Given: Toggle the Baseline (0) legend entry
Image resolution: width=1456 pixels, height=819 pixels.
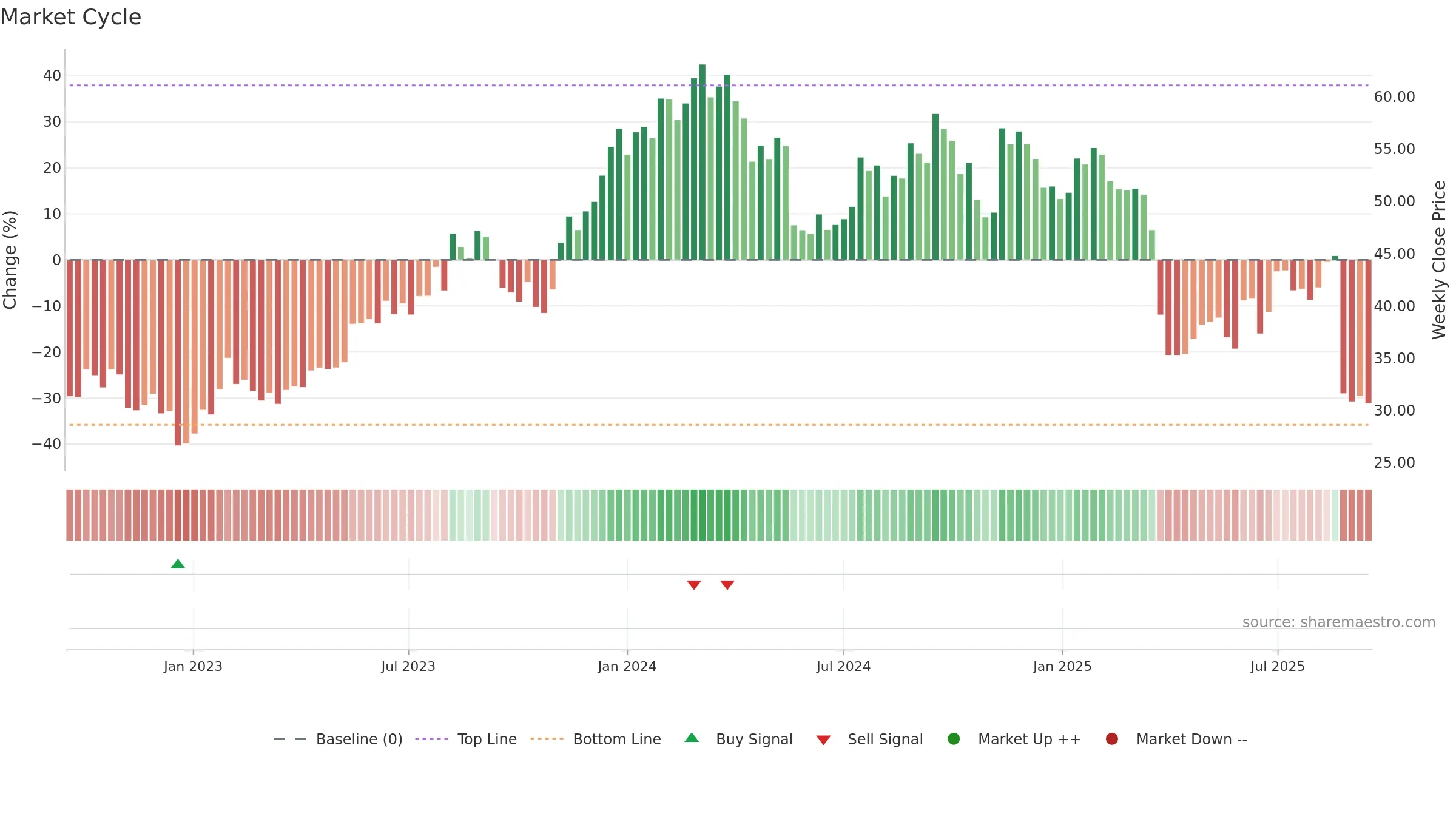Looking at the screenshot, I should [x=338, y=739].
